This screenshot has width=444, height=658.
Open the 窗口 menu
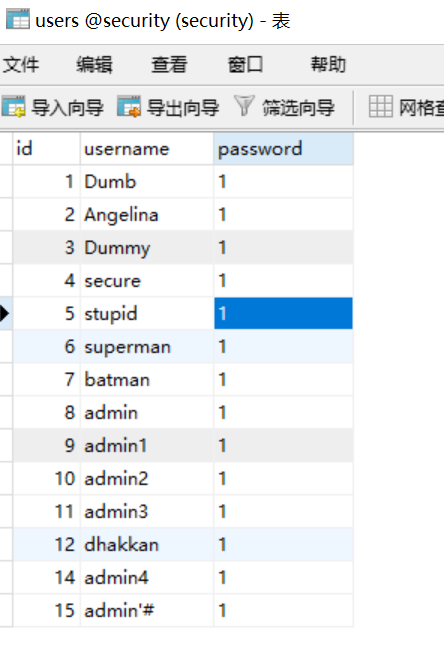click(x=246, y=65)
